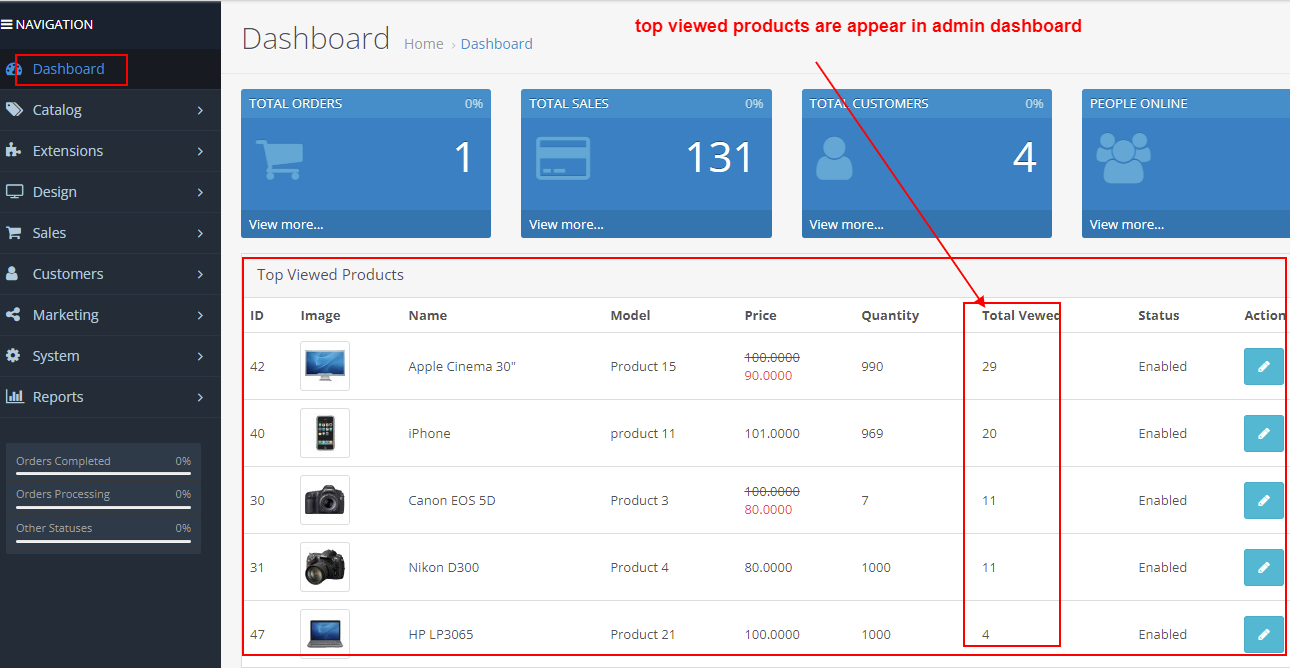This screenshot has height=668, width=1290.
Task: Click the hamburger Navigation menu icon
Action: pos(7,25)
